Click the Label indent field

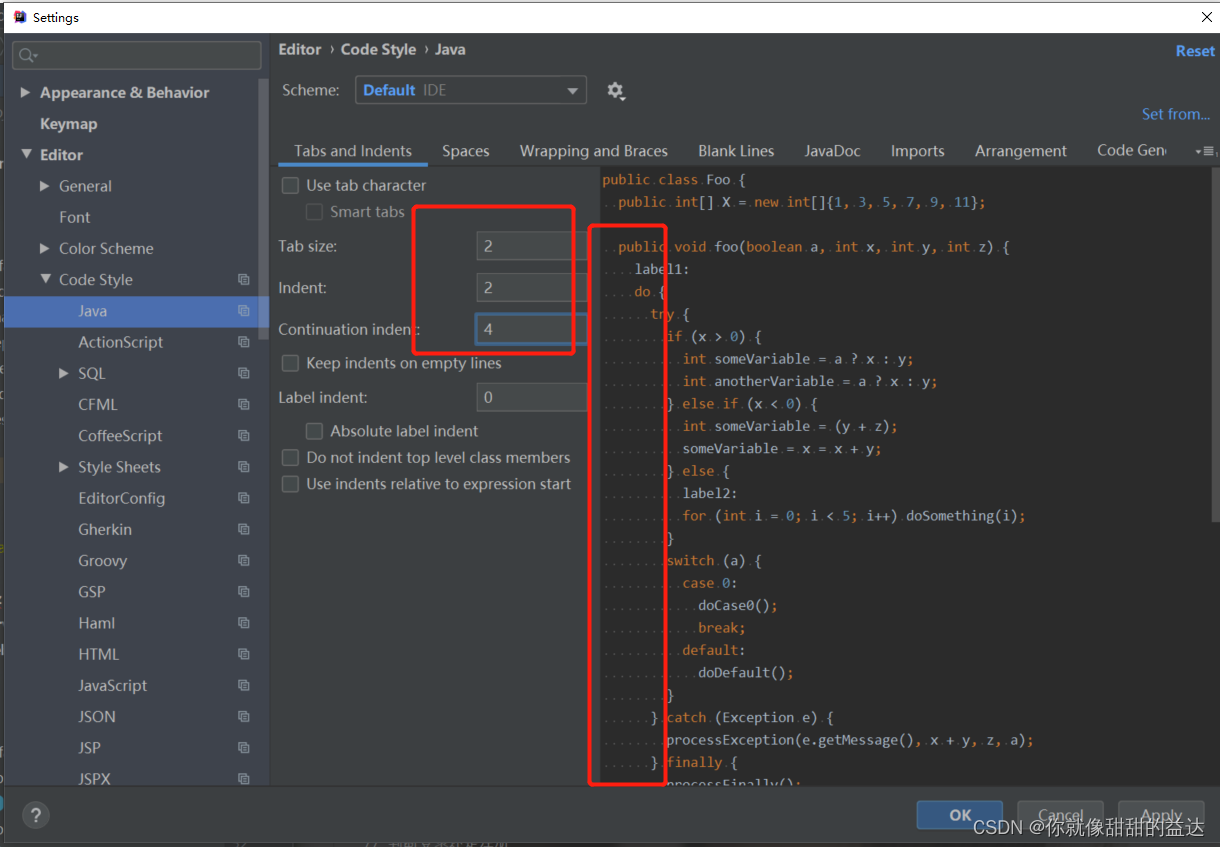pyautogui.click(x=531, y=397)
